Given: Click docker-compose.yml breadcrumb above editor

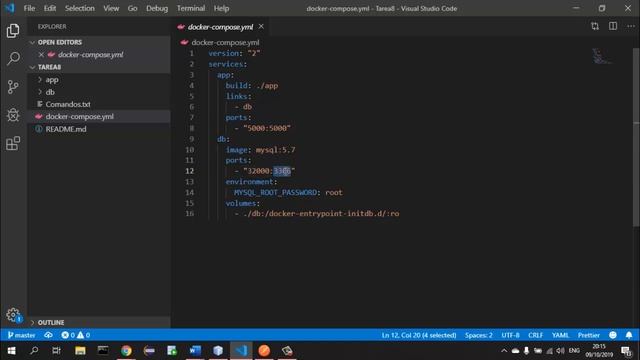Looking at the screenshot, I should (225, 42).
